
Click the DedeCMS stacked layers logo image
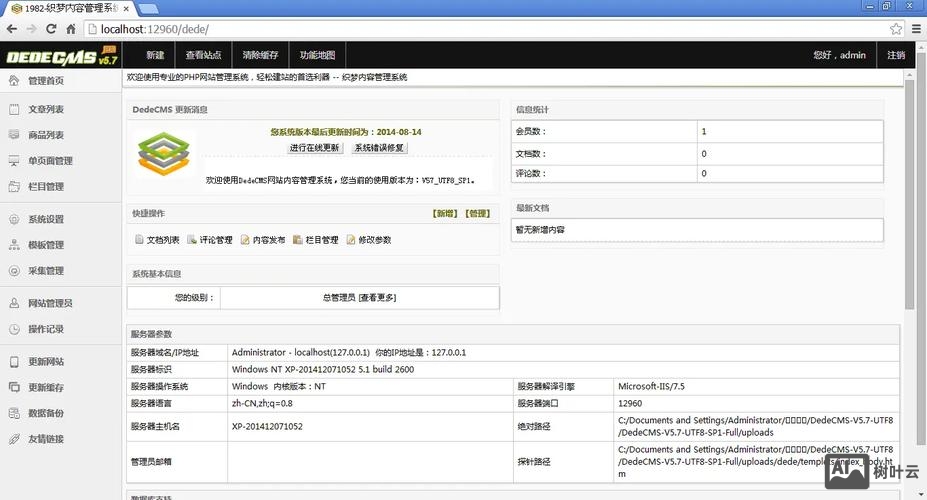(164, 154)
